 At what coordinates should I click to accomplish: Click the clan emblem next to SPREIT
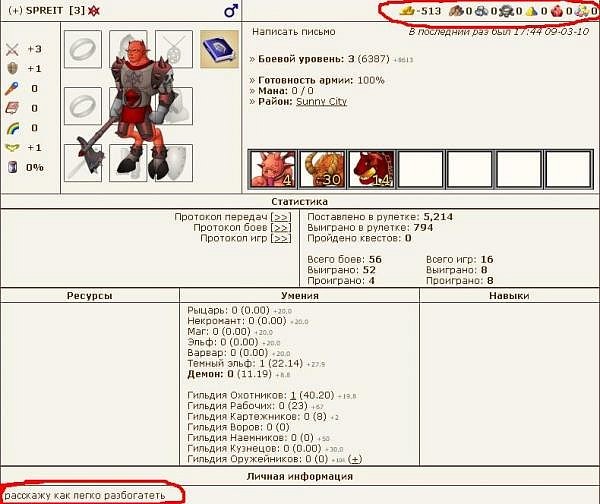(94, 11)
